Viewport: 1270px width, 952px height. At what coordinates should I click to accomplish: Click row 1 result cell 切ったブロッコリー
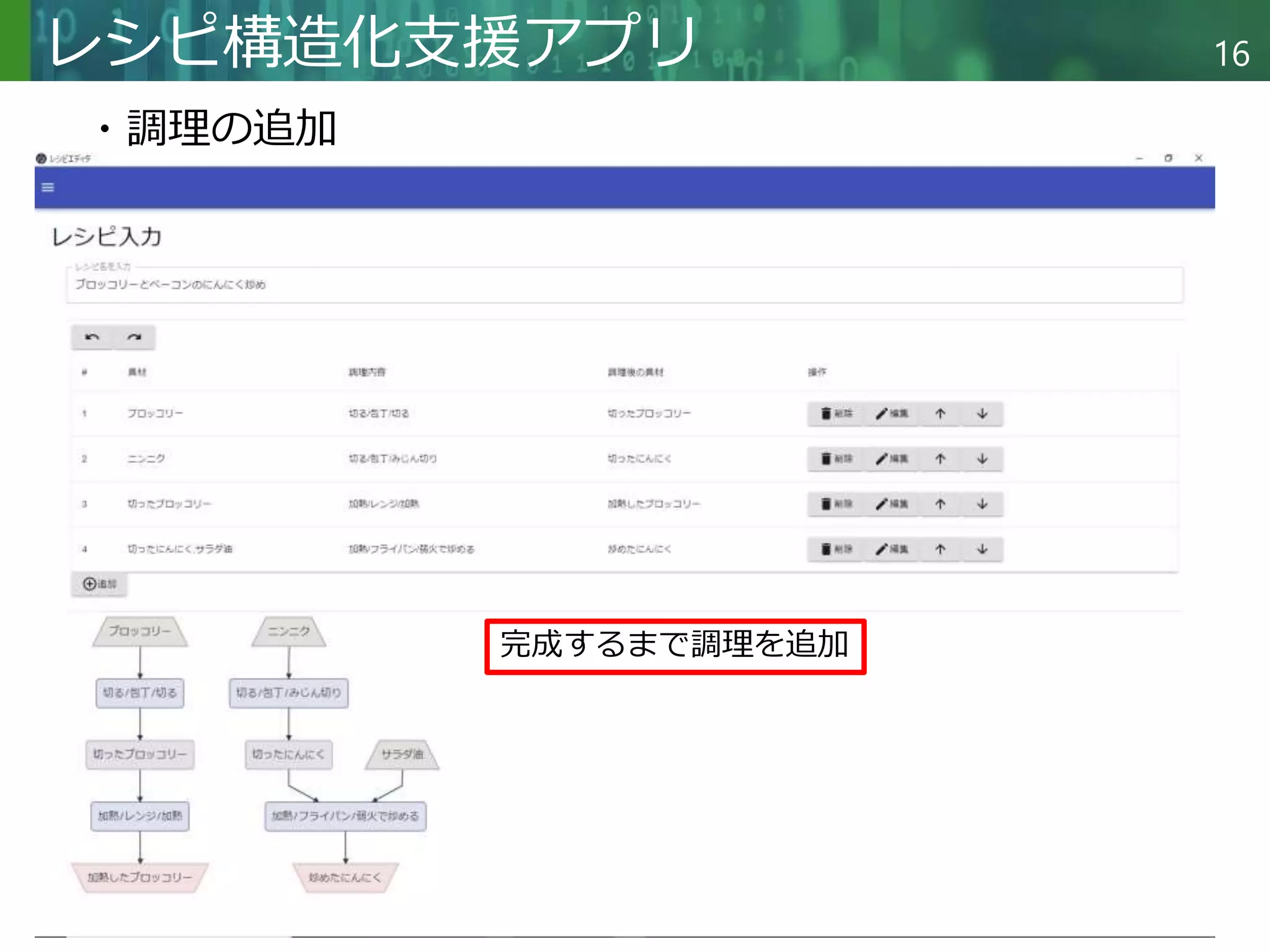point(649,413)
